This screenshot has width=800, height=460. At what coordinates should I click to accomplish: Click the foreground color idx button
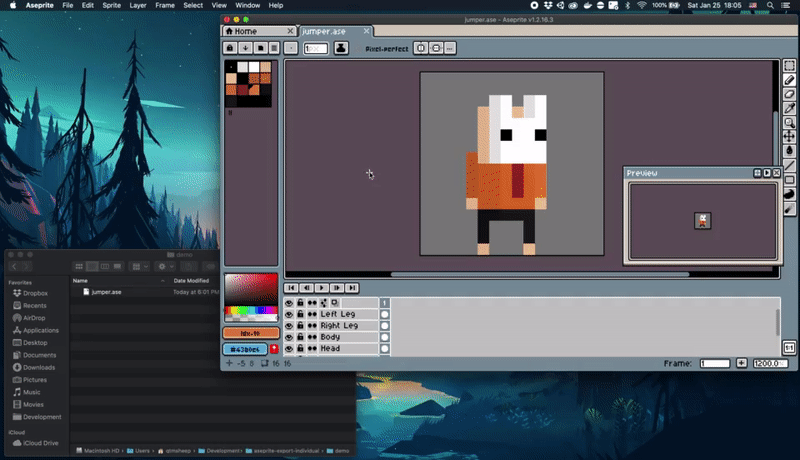pyautogui.click(x=251, y=333)
